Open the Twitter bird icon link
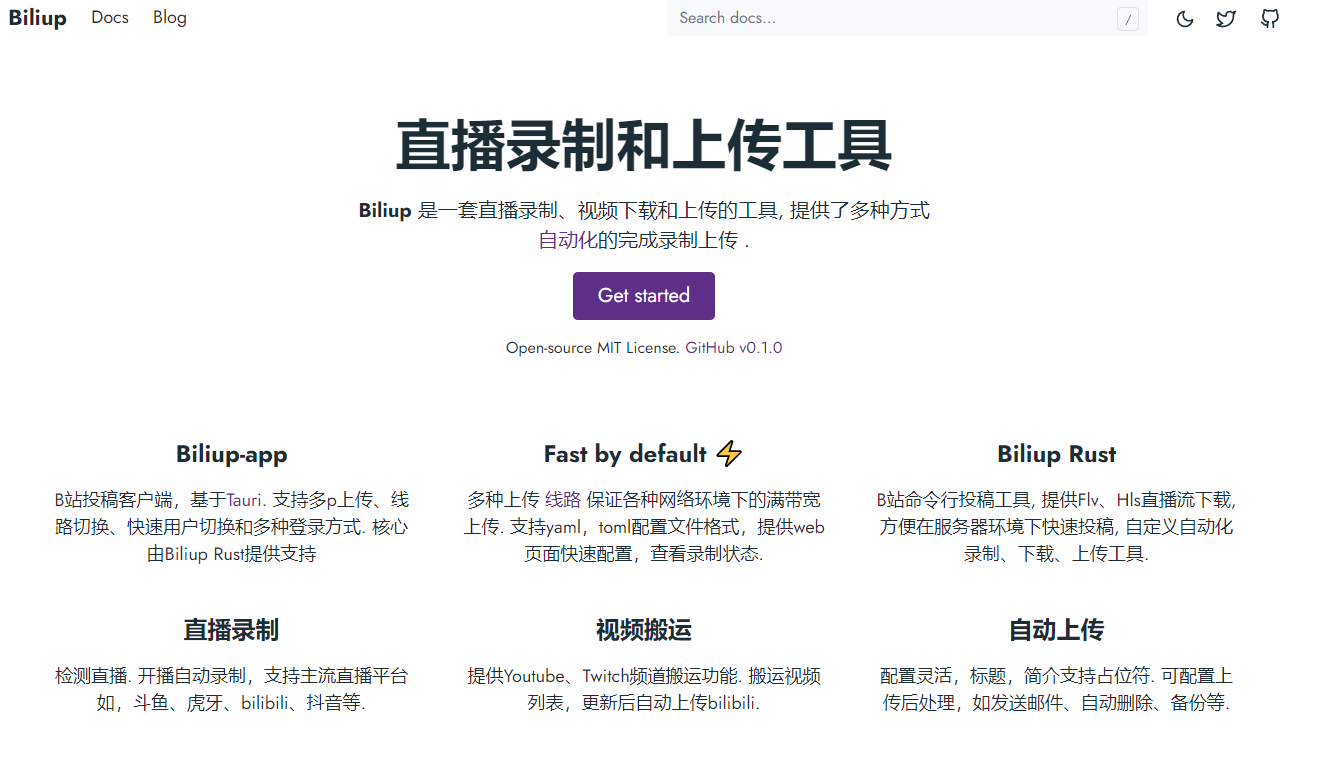1322x773 pixels. point(1226,19)
